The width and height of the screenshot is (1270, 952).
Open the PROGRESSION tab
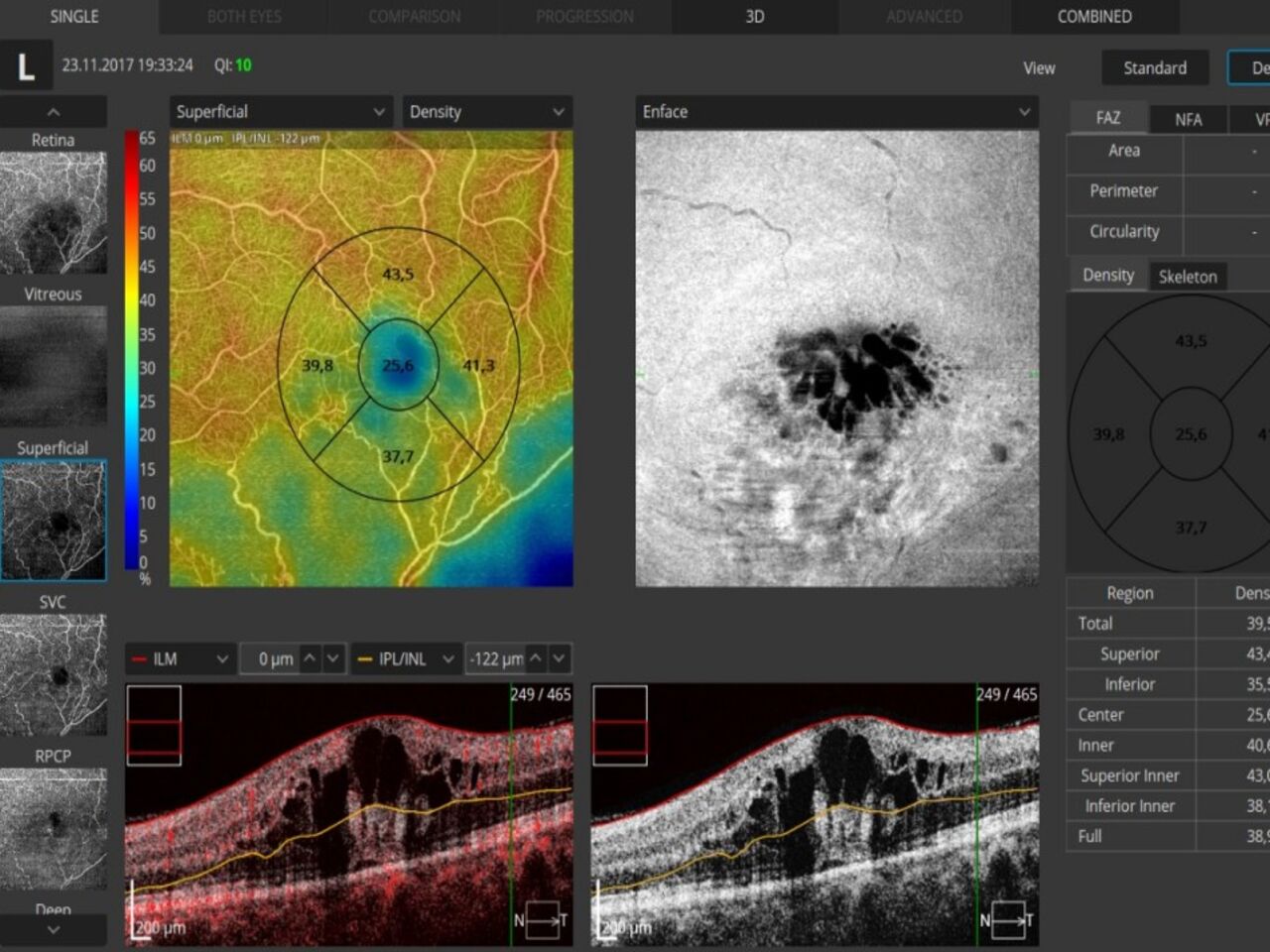[584, 17]
